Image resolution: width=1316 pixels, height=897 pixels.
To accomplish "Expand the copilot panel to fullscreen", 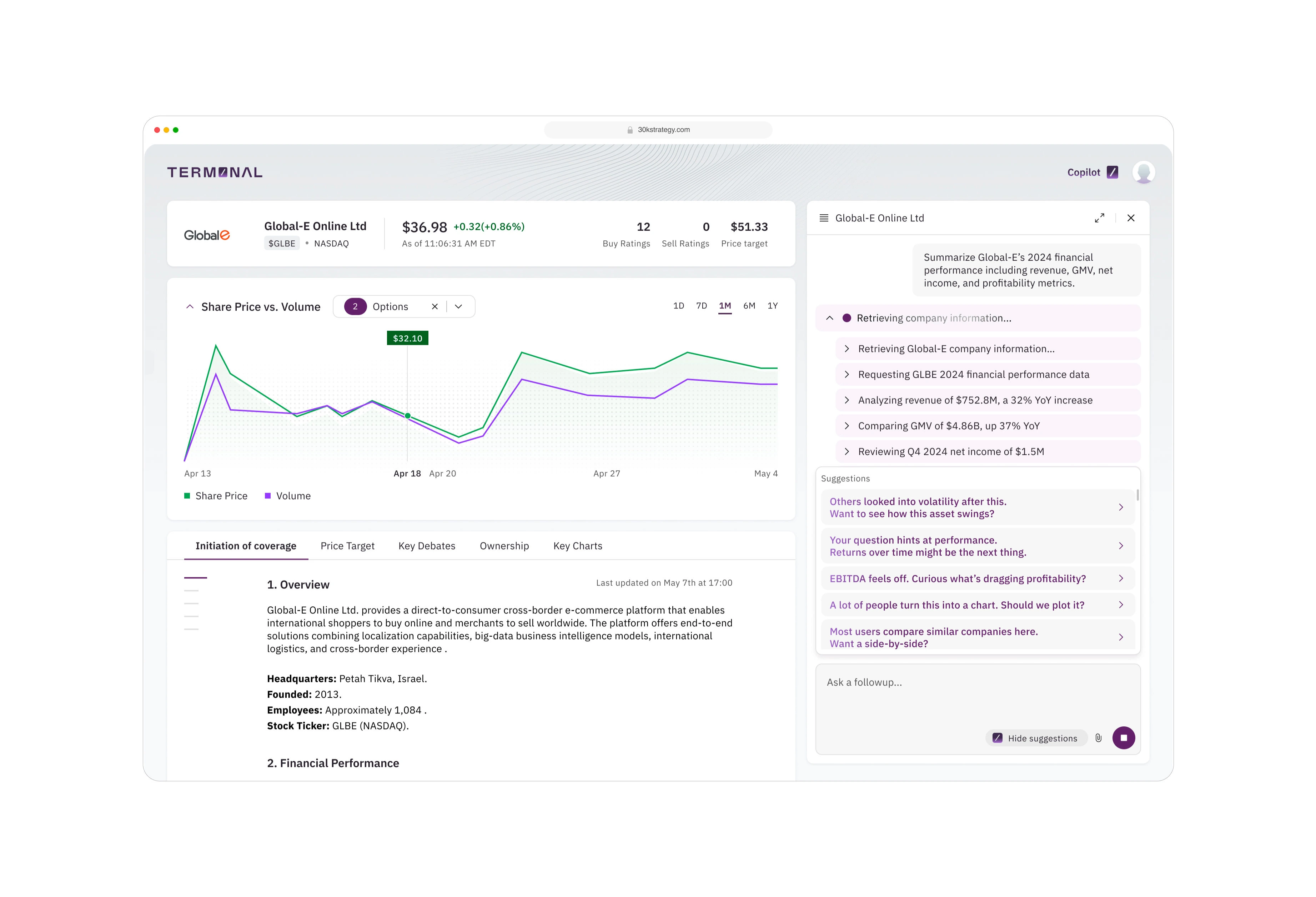I will pyautogui.click(x=1099, y=218).
